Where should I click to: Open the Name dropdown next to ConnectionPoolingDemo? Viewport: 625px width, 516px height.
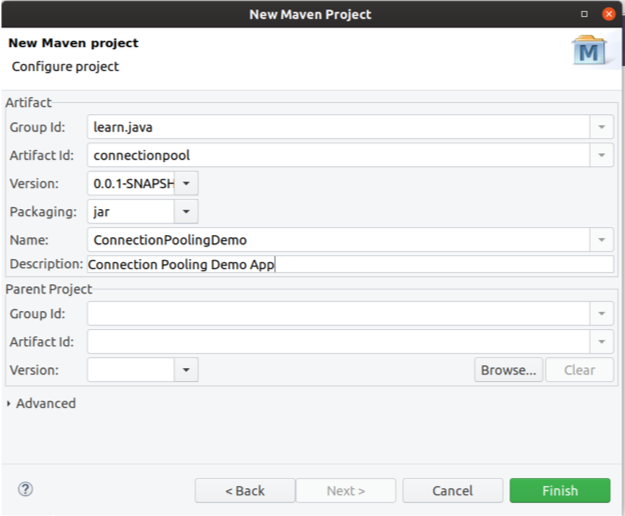click(x=601, y=240)
